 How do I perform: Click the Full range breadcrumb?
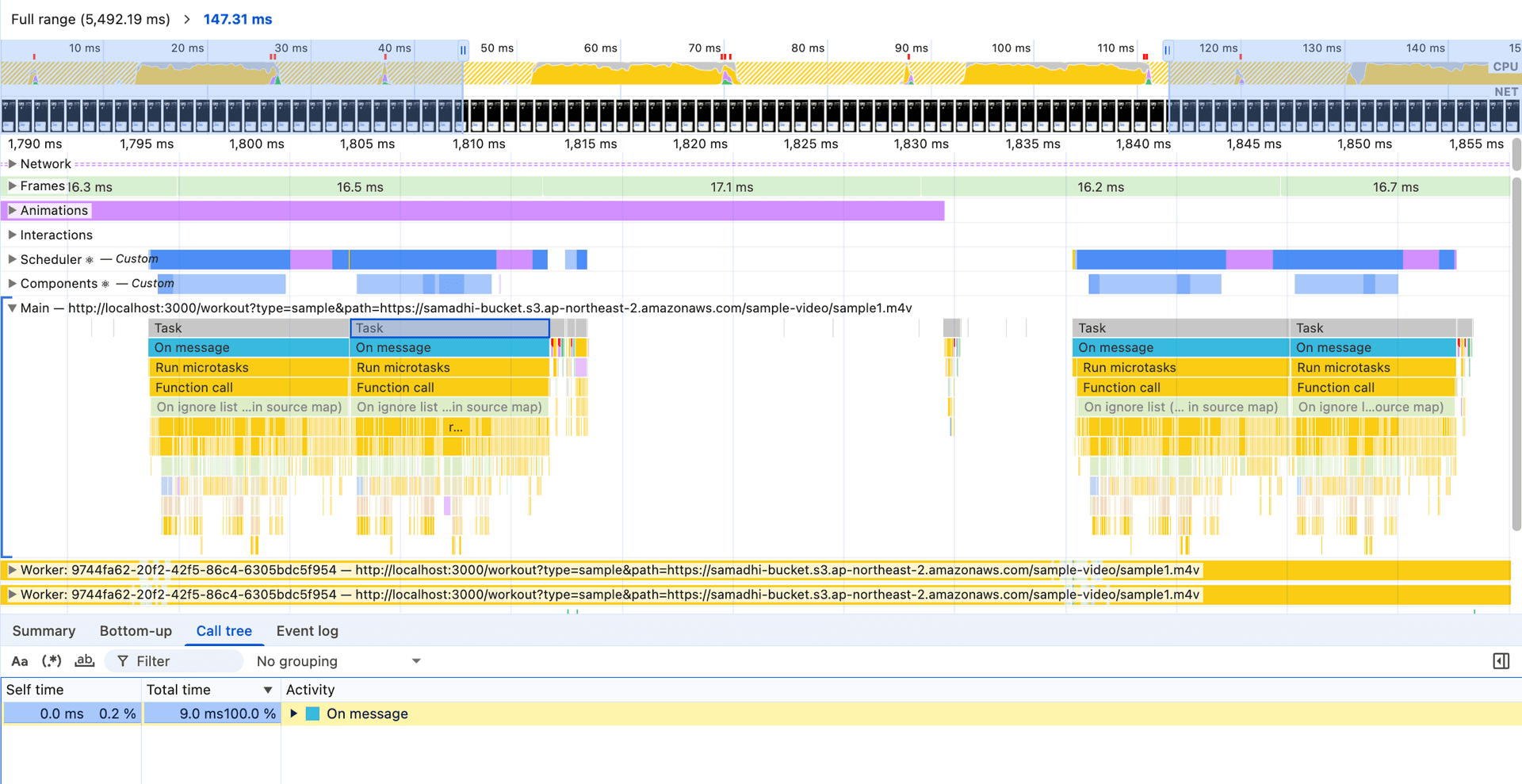(x=90, y=19)
